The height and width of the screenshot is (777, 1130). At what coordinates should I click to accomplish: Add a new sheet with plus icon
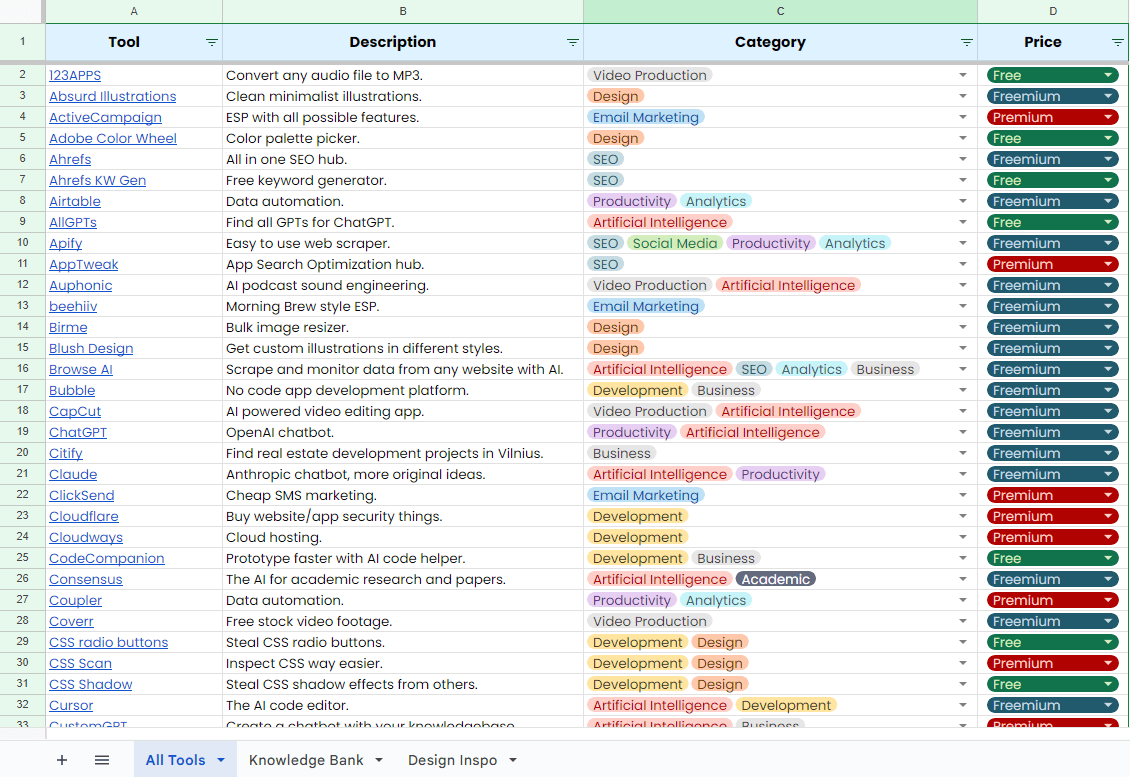pos(62,760)
